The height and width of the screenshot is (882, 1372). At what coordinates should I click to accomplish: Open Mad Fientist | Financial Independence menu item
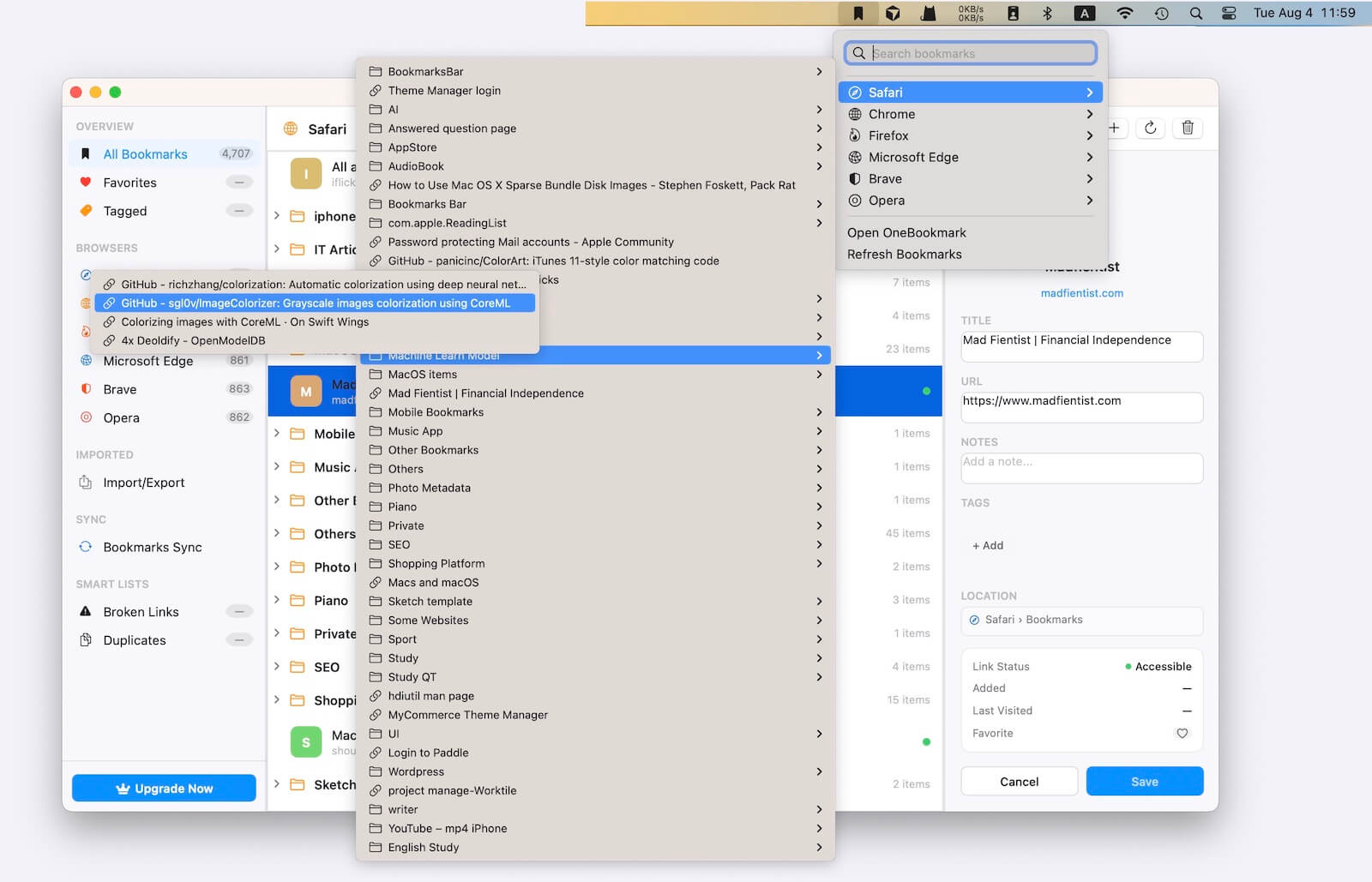click(595, 393)
